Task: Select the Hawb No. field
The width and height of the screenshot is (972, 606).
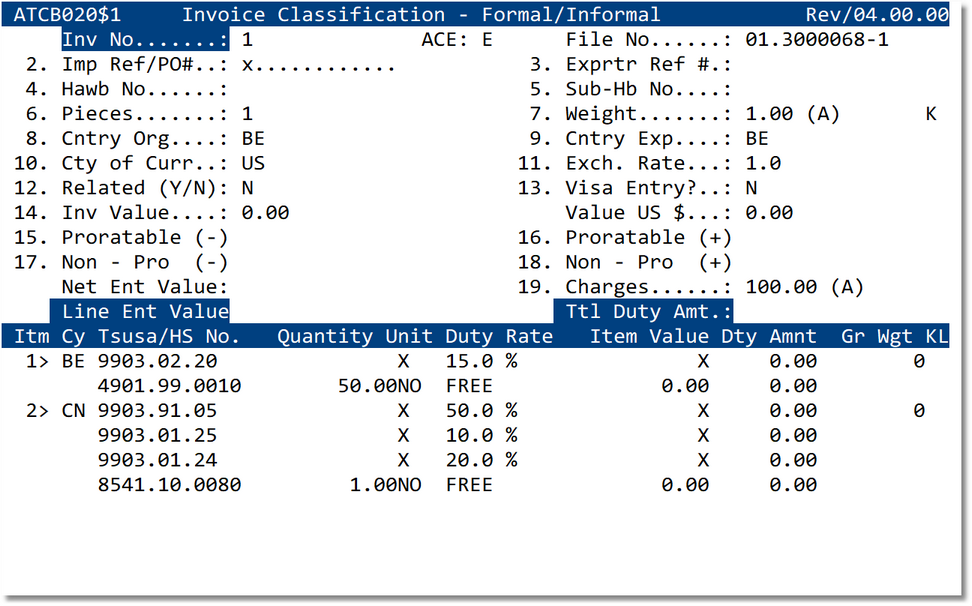Action: click(x=144, y=89)
